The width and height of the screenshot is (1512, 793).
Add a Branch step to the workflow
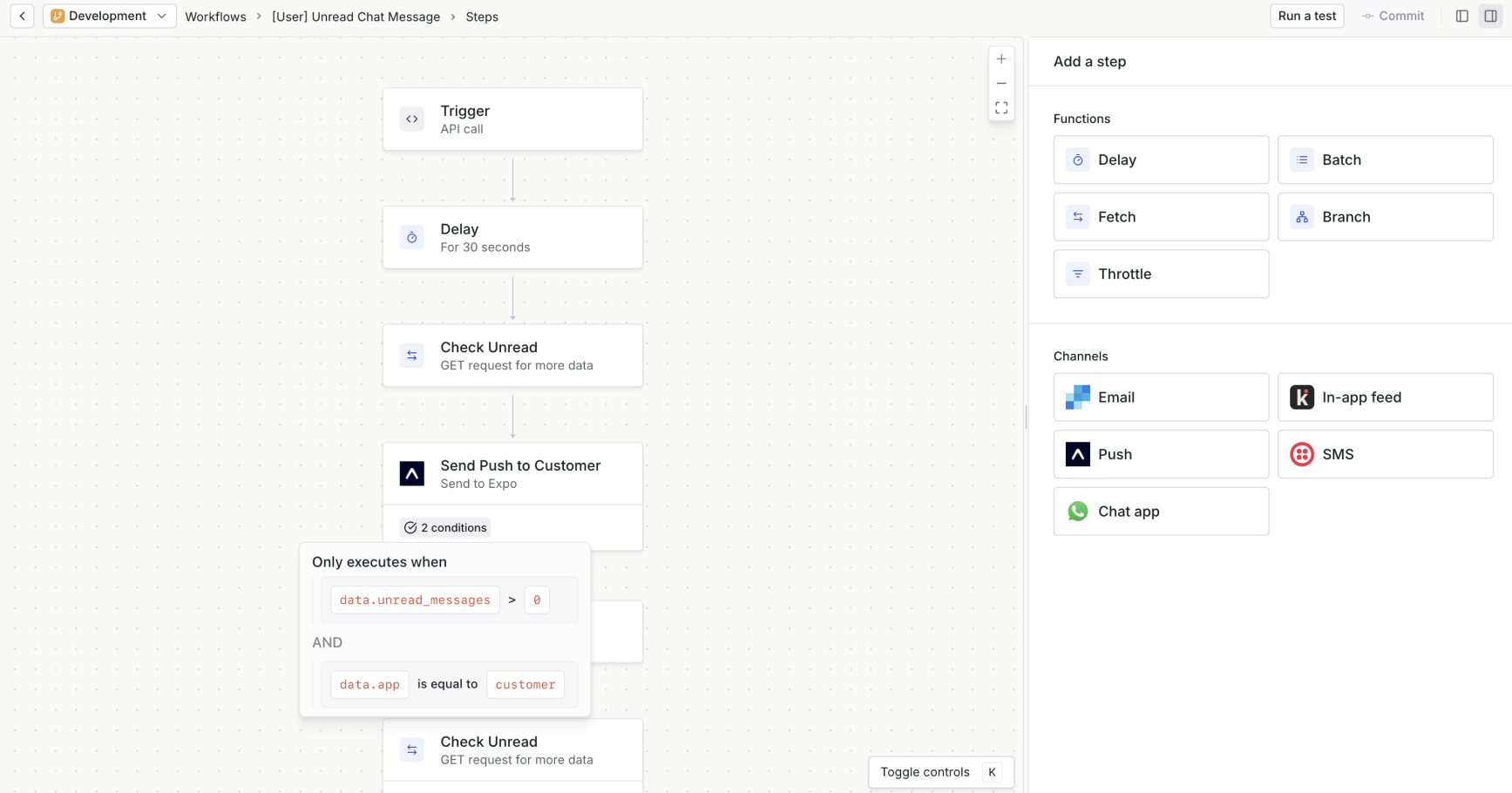[x=1384, y=216]
